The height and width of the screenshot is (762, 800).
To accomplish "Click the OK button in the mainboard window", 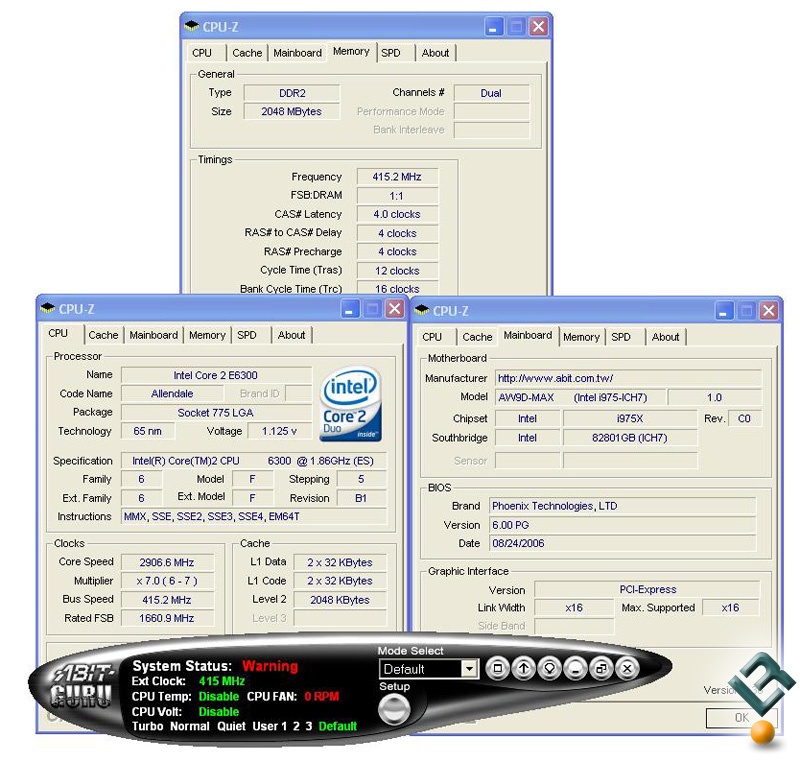I will (x=741, y=718).
